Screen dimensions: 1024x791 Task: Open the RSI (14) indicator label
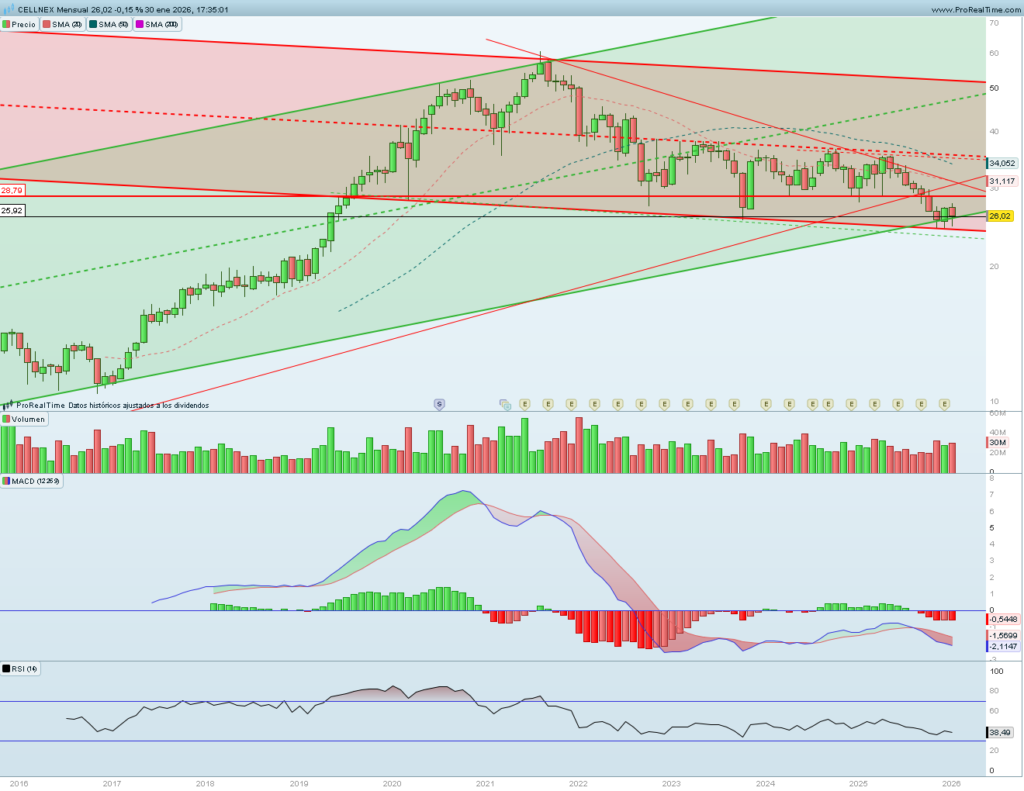20,669
